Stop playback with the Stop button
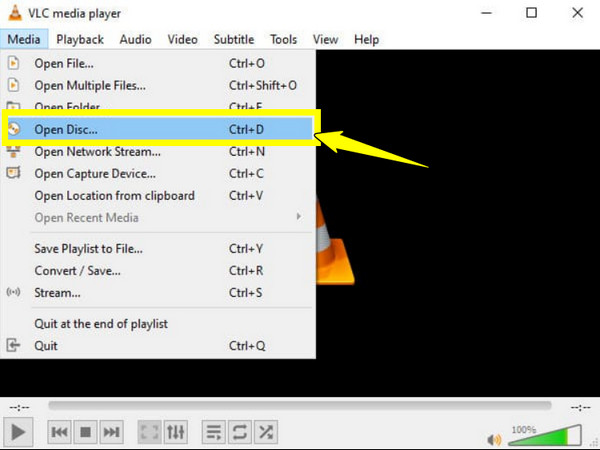Image resolution: width=600 pixels, height=450 pixels. click(x=85, y=432)
